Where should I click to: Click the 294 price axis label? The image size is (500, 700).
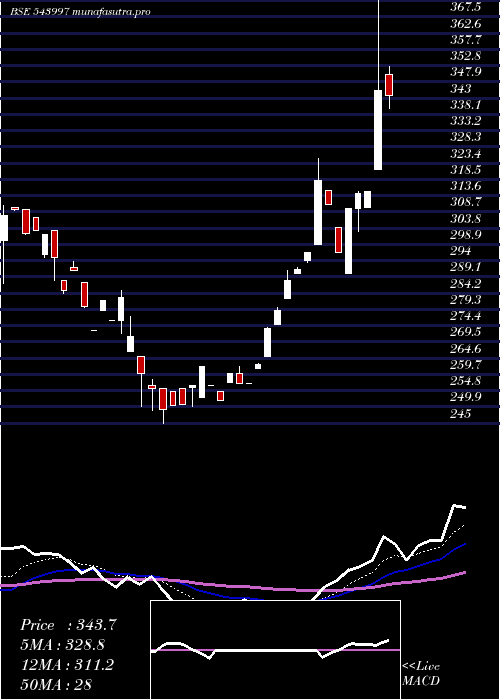[x=461, y=251]
